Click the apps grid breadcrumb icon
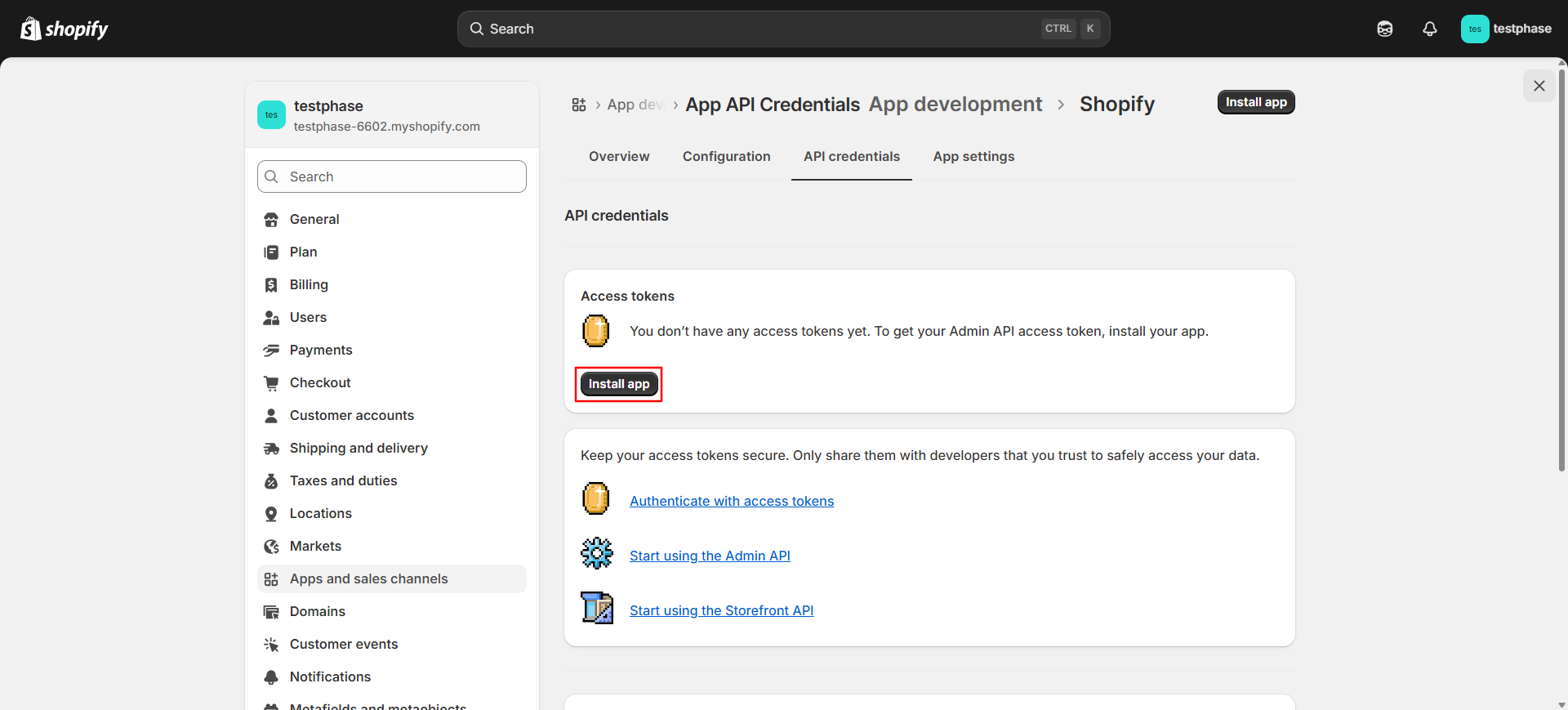 [x=579, y=105]
